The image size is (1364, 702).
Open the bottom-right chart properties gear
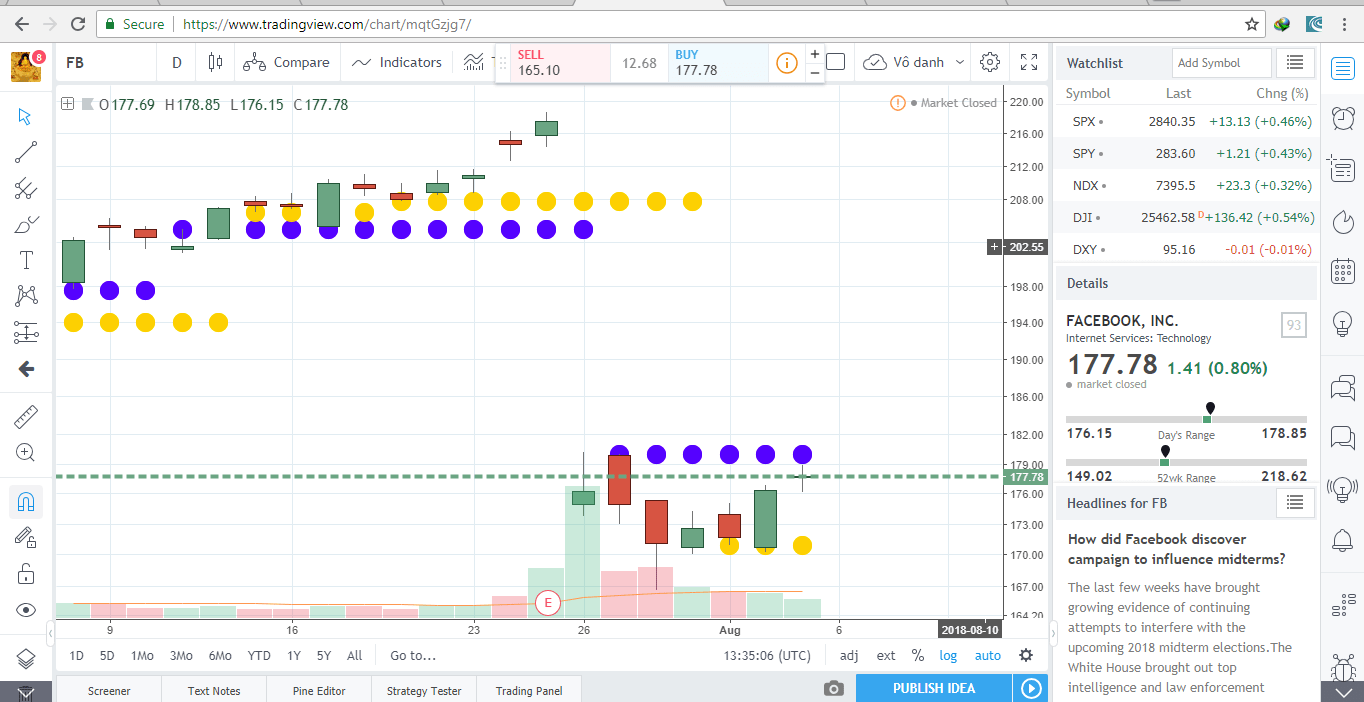click(x=1026, y=656)
